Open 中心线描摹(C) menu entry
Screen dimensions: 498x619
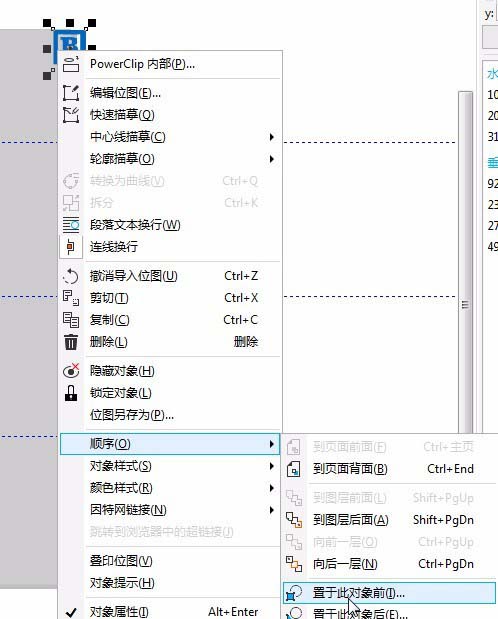click(170, 137)
